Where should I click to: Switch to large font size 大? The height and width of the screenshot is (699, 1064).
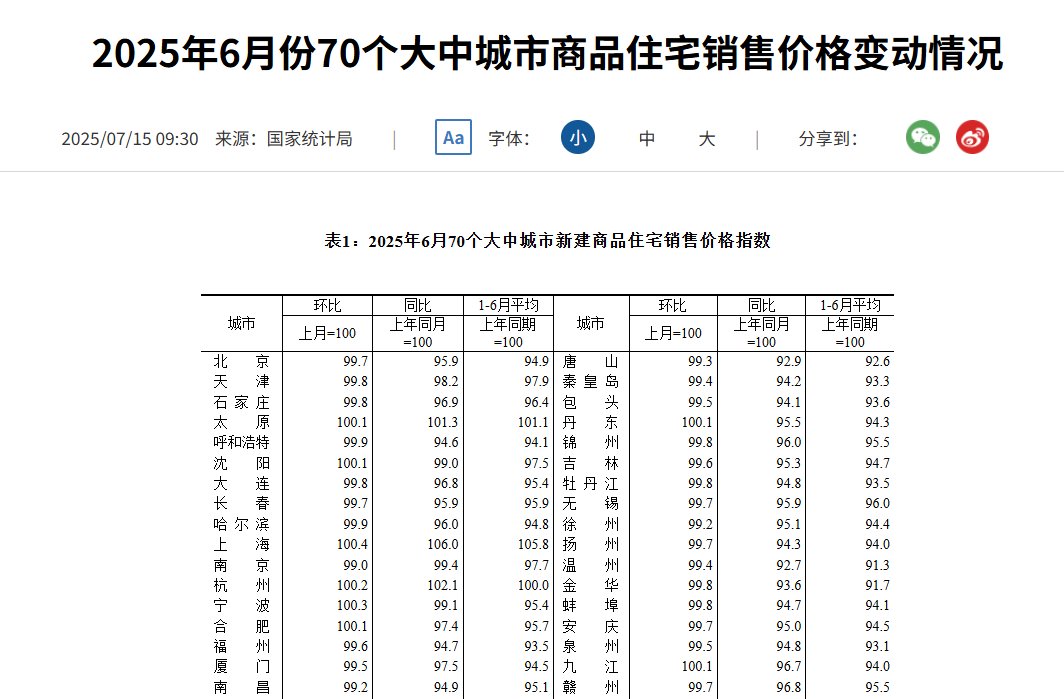[707, 139]
